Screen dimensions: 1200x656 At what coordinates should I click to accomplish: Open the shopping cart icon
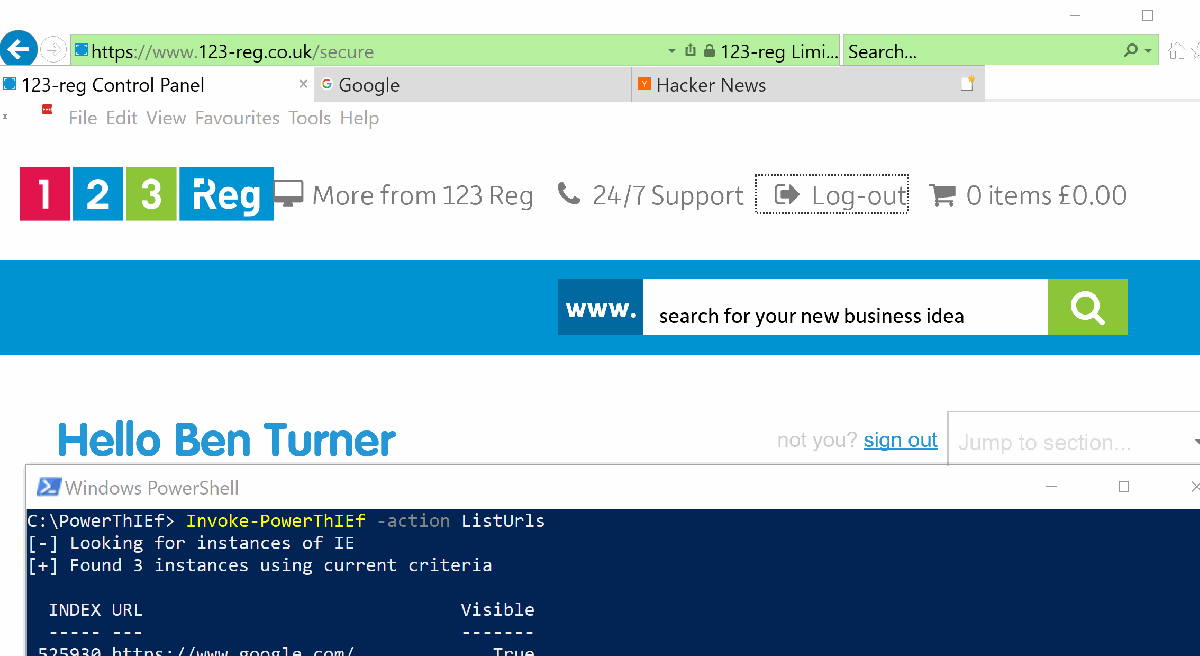click(942, 195)
